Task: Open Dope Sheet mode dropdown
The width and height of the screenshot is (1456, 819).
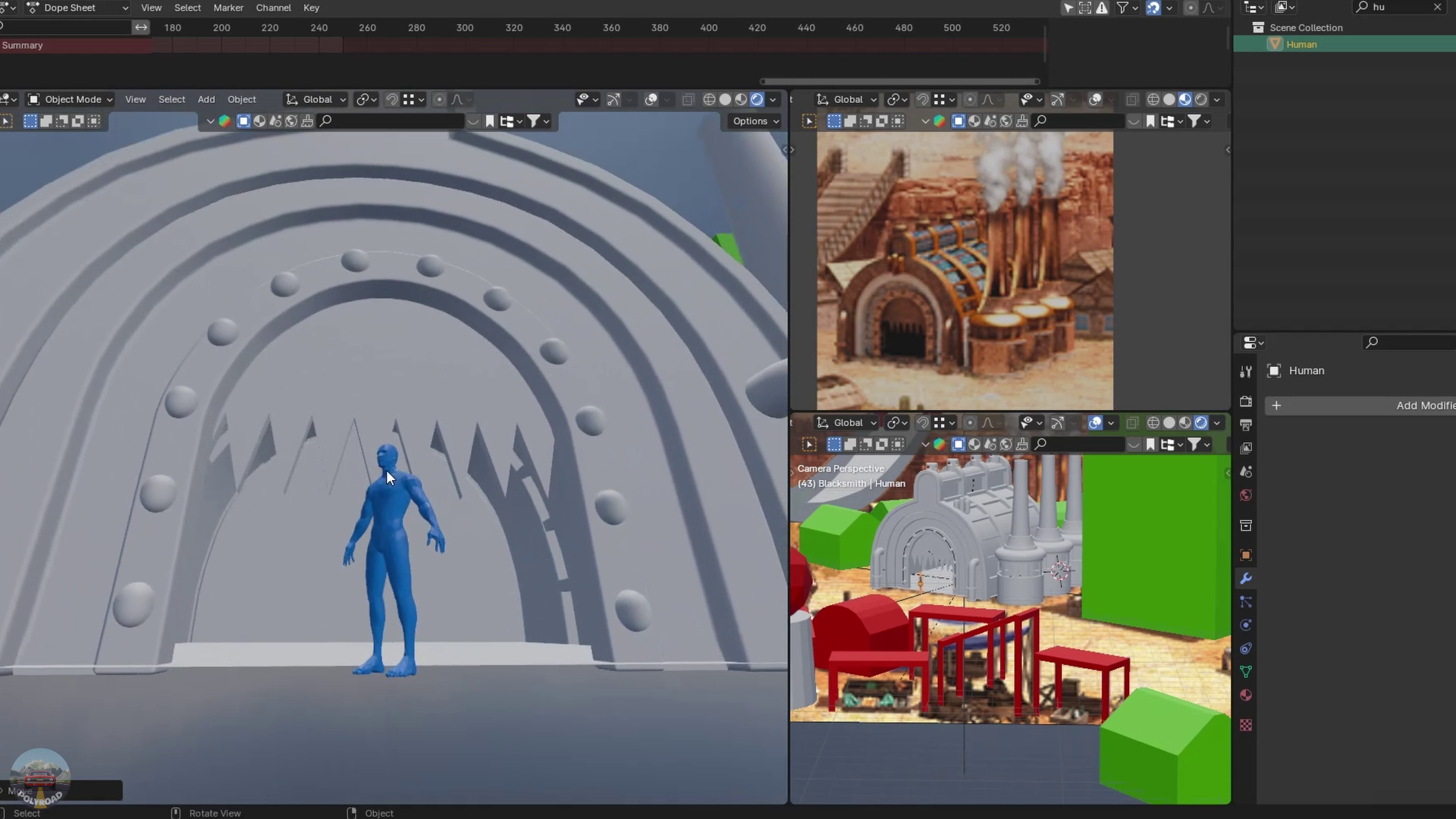Action: click(77, 8)
